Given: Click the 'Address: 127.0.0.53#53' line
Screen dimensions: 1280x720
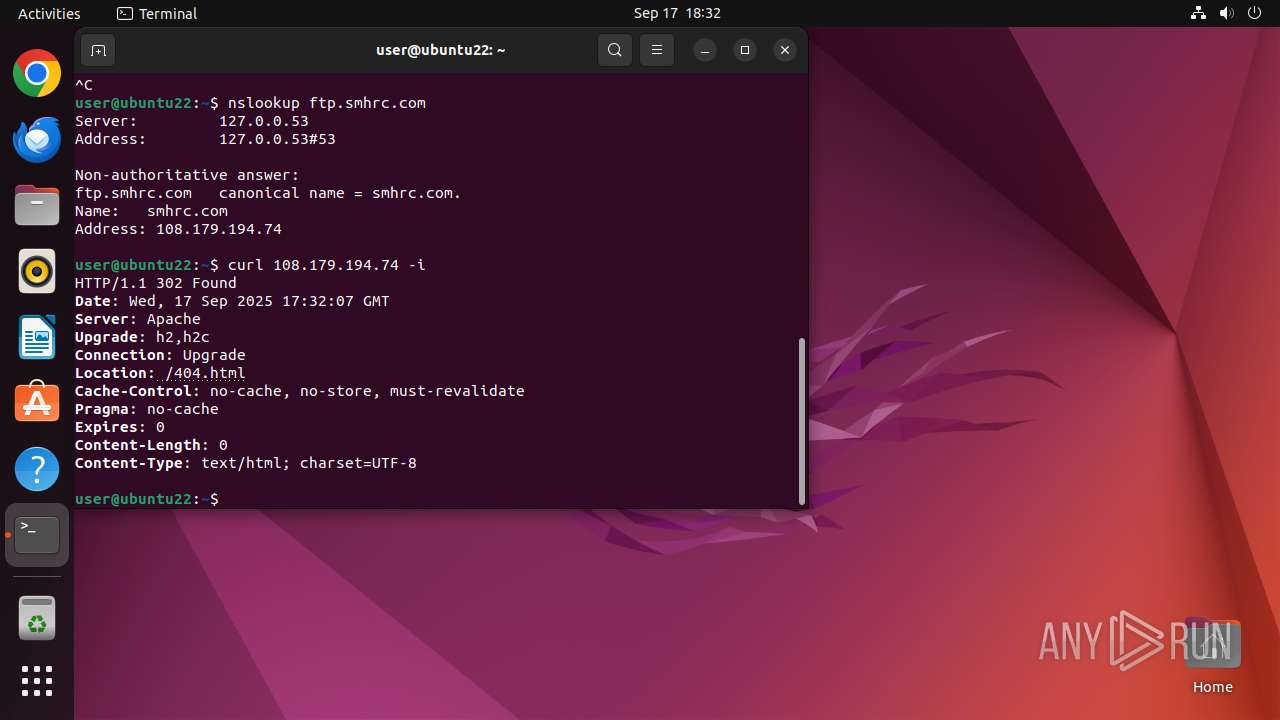Looking at the screenshot, I should coord(205,139).
